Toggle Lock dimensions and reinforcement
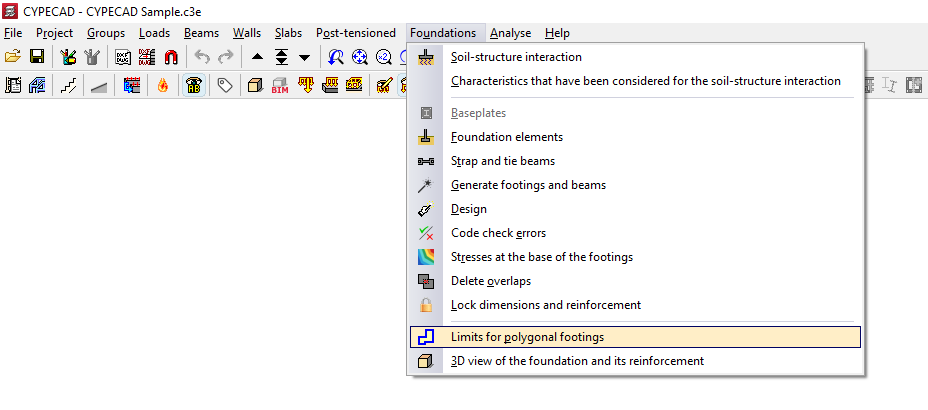Image resolution: width=928 pixels, height=410 pixels. coord(545,305)
